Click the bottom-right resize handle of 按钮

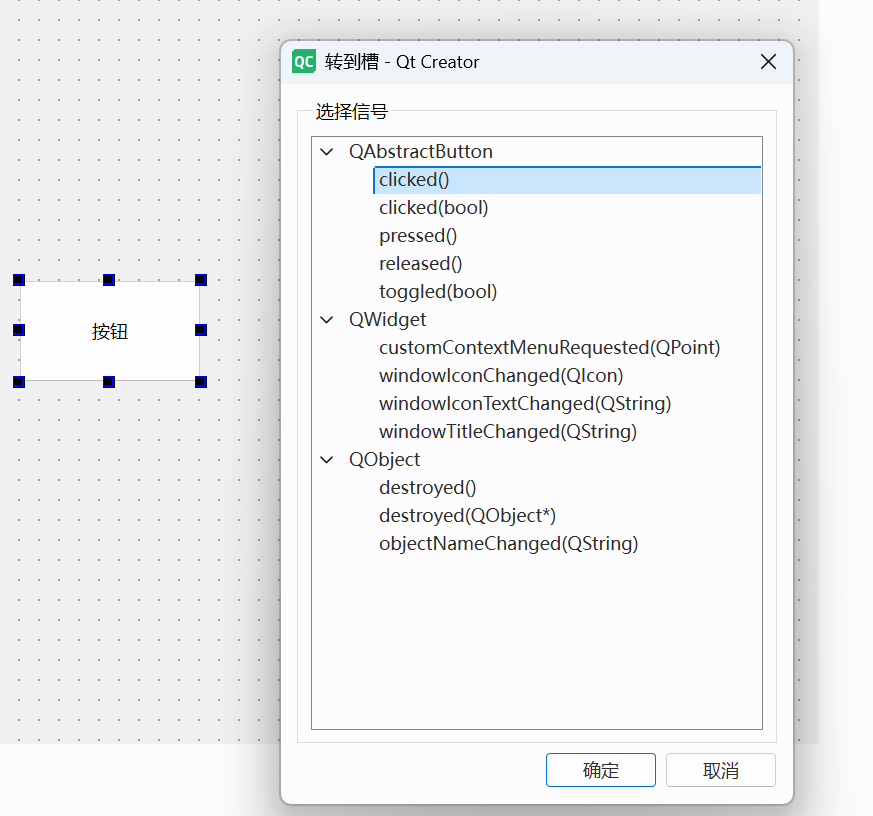pos(201,382)
